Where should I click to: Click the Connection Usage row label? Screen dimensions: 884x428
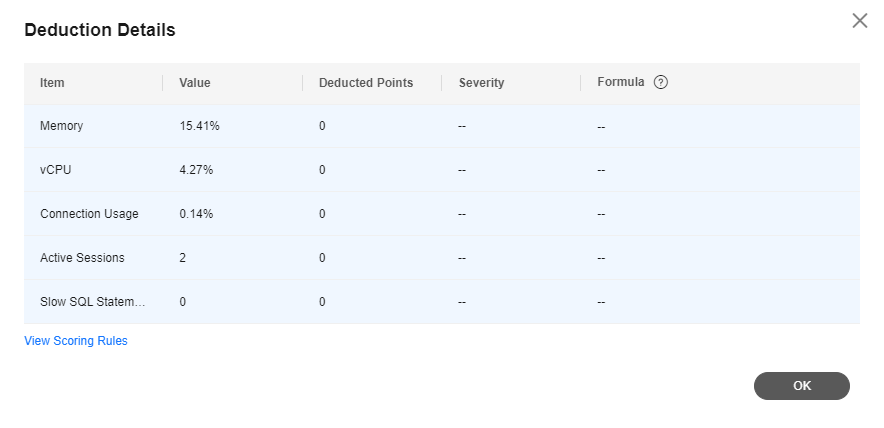[x=89, y=214]
